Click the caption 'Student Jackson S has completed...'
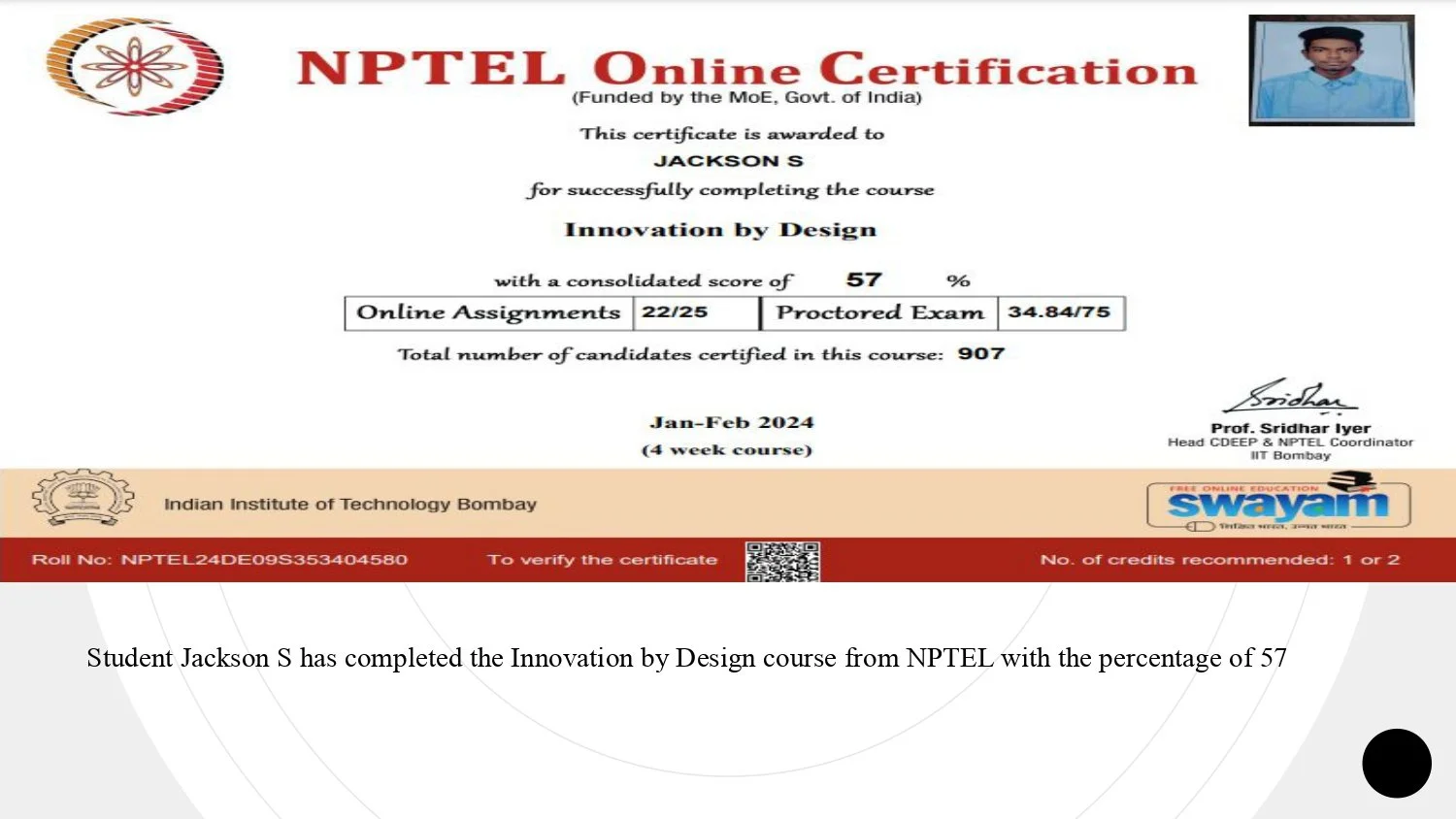This screenshot has width=1456, height=819. (x=686, y=659)
